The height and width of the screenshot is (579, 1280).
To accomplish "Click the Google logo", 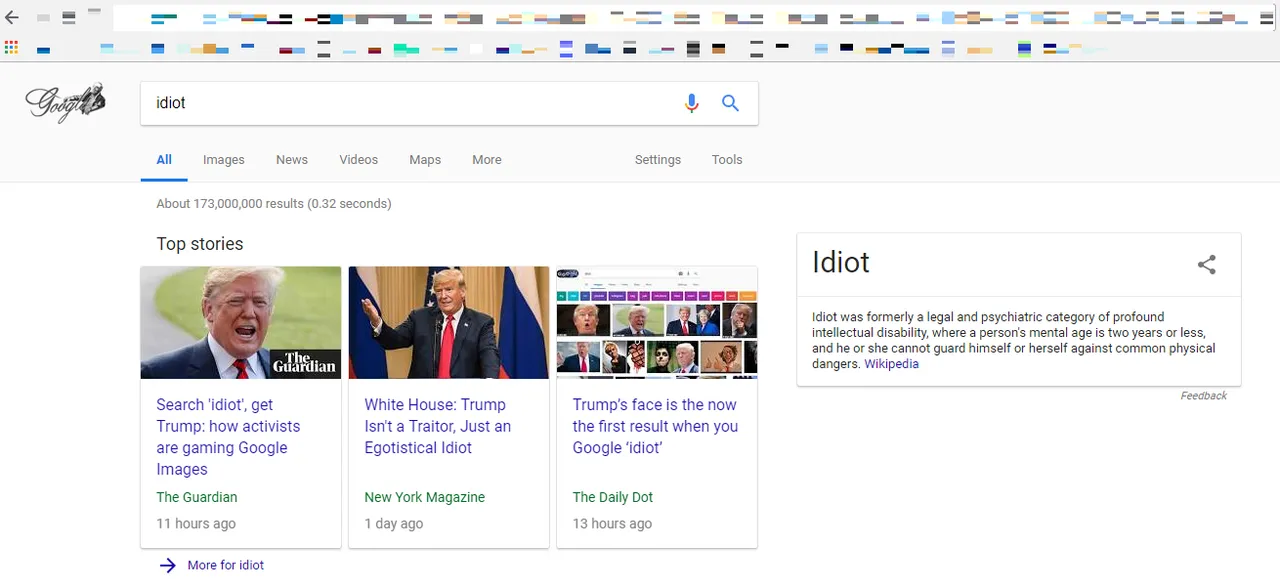I will tap(65, 102).
